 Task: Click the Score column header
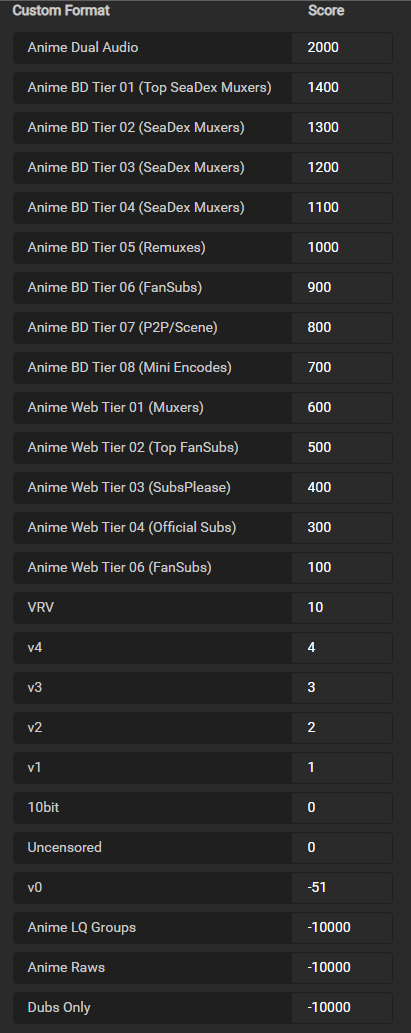tap(326, 11)
